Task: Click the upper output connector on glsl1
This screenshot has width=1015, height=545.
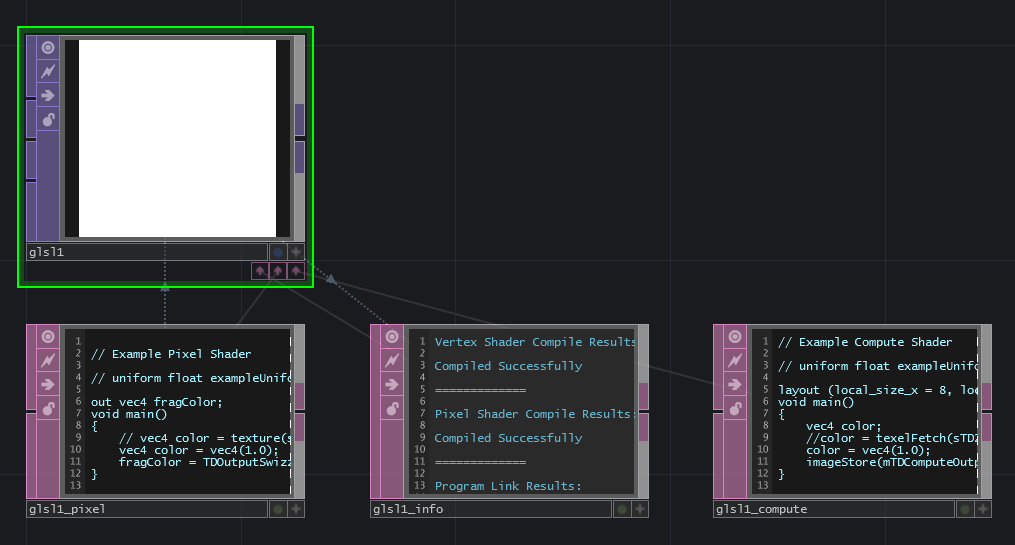Action: click(300, 120)
